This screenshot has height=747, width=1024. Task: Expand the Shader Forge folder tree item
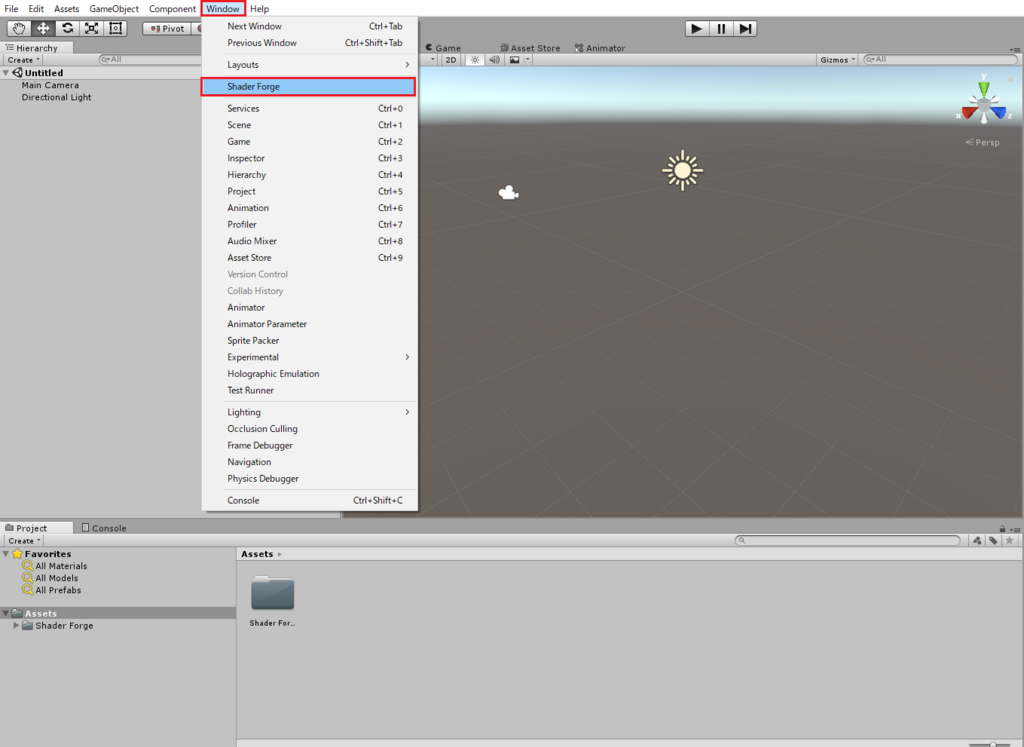pos(16,625)
